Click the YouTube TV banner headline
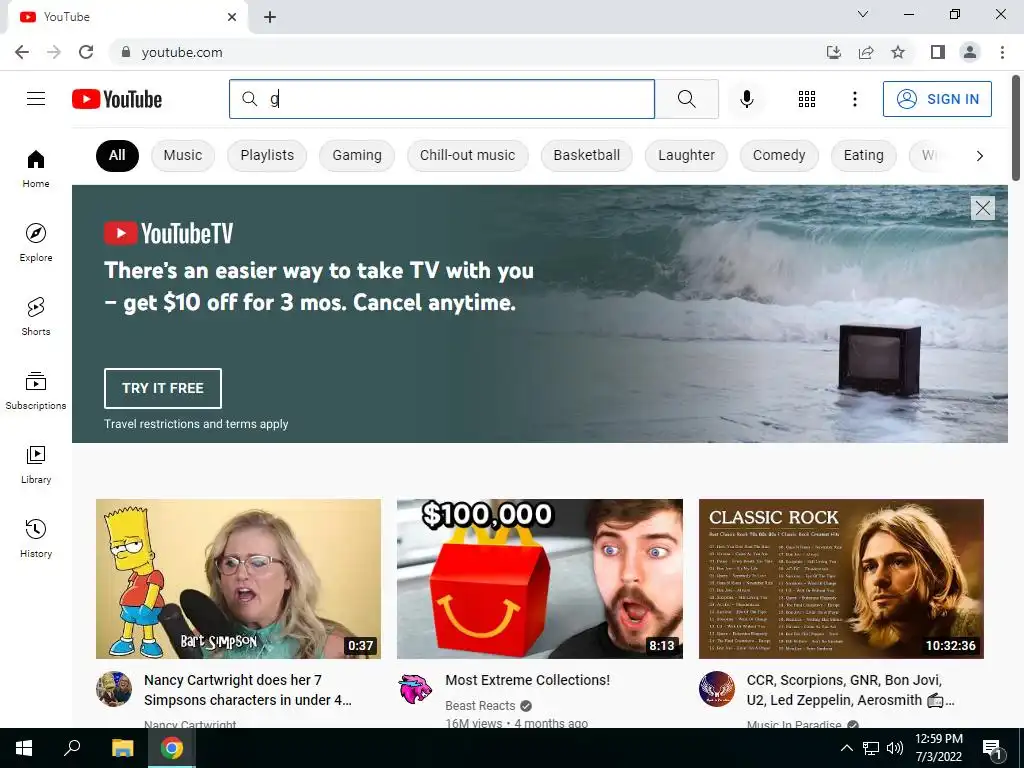The width and height of the screenshot is (1024, 768). click(x=319, y=286)
